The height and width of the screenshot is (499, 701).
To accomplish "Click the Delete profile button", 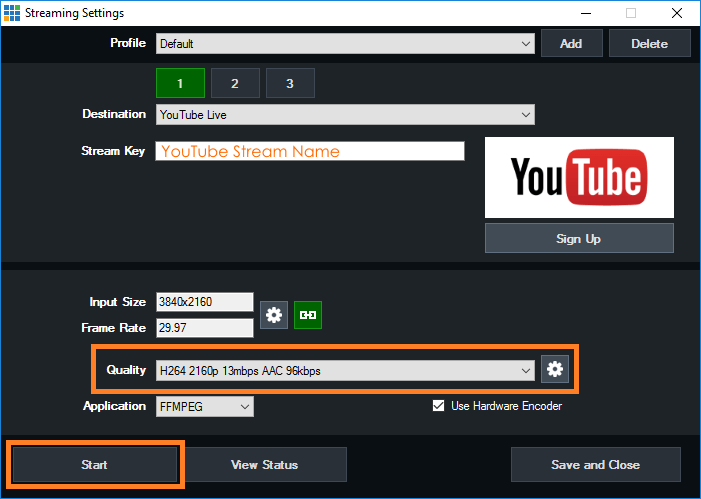I will click(650, 43).
